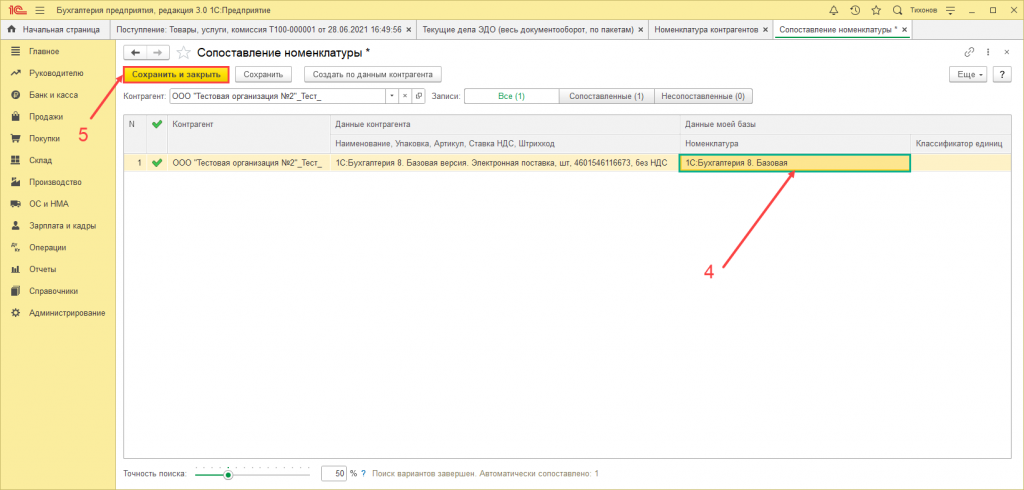Go to Начальная страница tab
Screen dimensions: 1024x490
pyautogui.click(x=55, y=29)
